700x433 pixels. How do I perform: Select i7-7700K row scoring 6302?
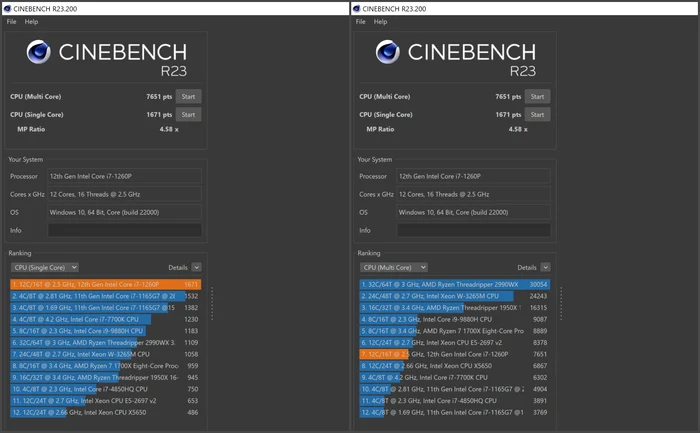[x=454, y=377]
